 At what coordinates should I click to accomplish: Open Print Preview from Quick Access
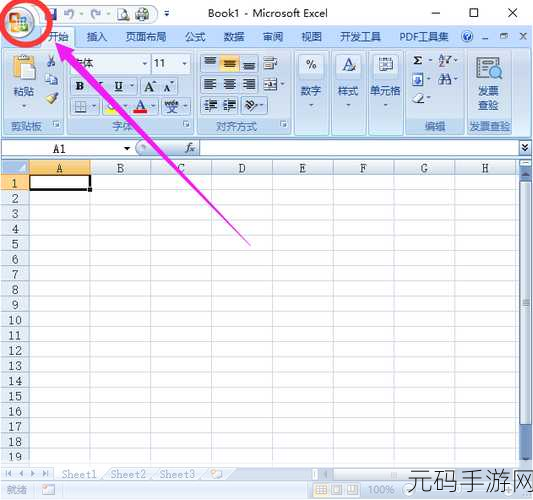click(123, 14)
